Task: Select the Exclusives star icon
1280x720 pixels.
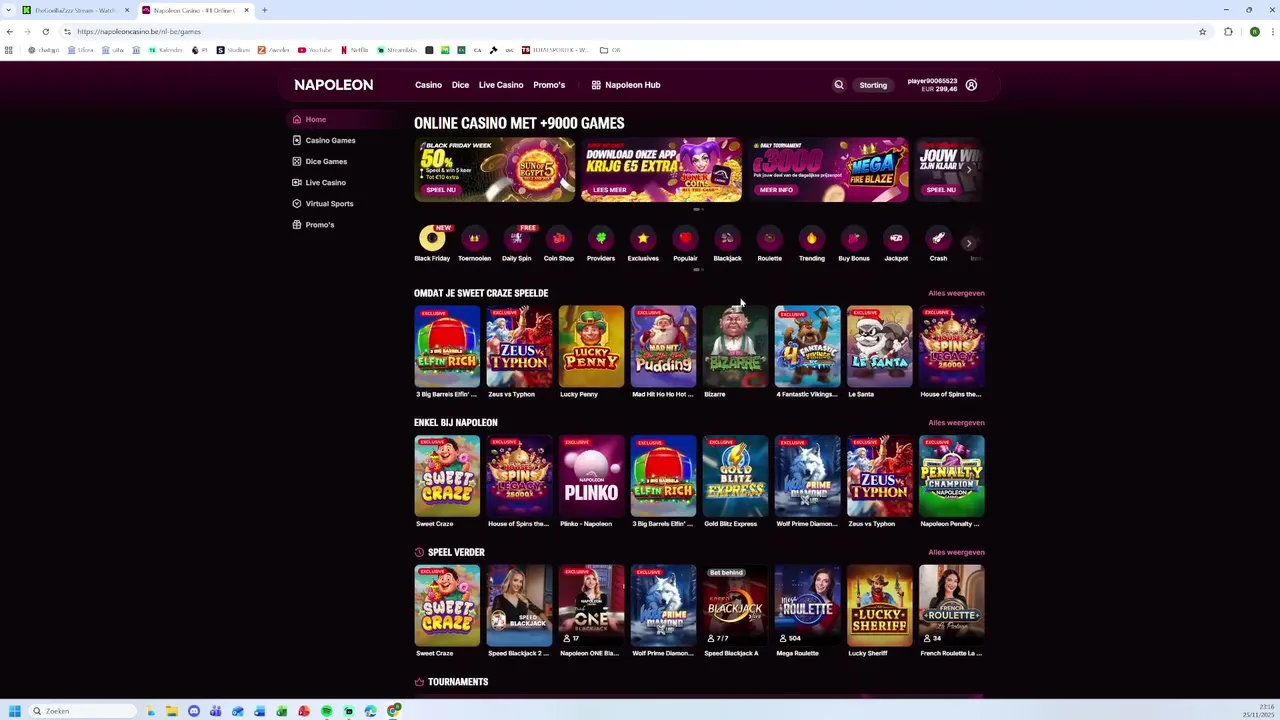Action: tap(643, 238)
